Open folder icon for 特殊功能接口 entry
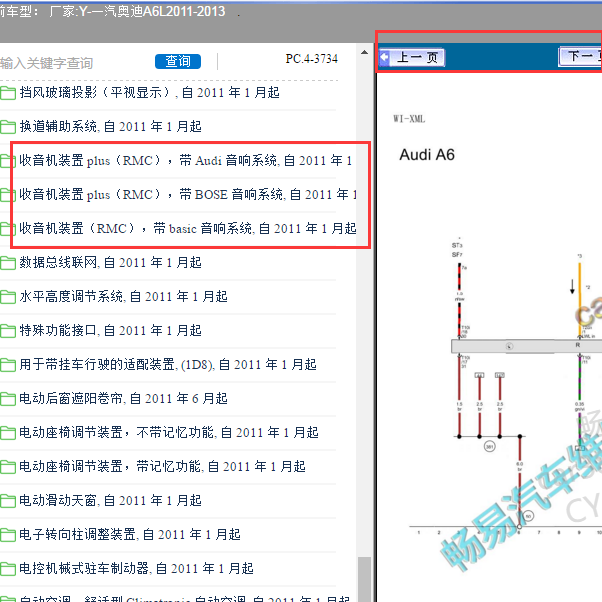 click(x=8, y=331)
